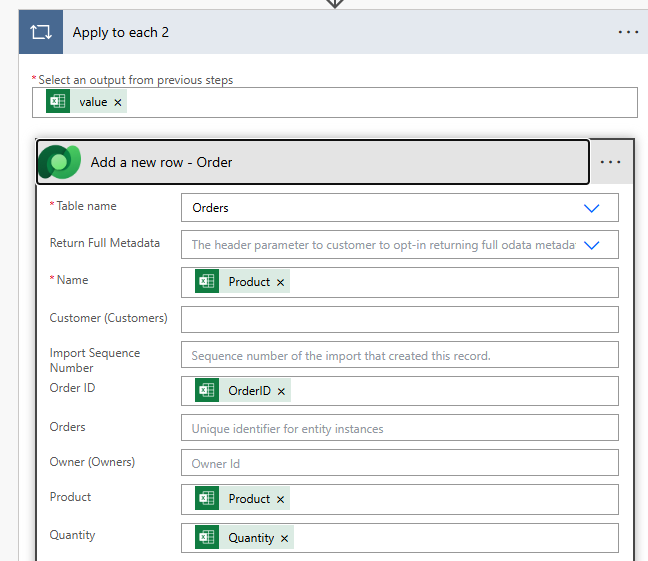Remove the Product token from Product field
Screen dimensions: 648x561
click(281, 499)
